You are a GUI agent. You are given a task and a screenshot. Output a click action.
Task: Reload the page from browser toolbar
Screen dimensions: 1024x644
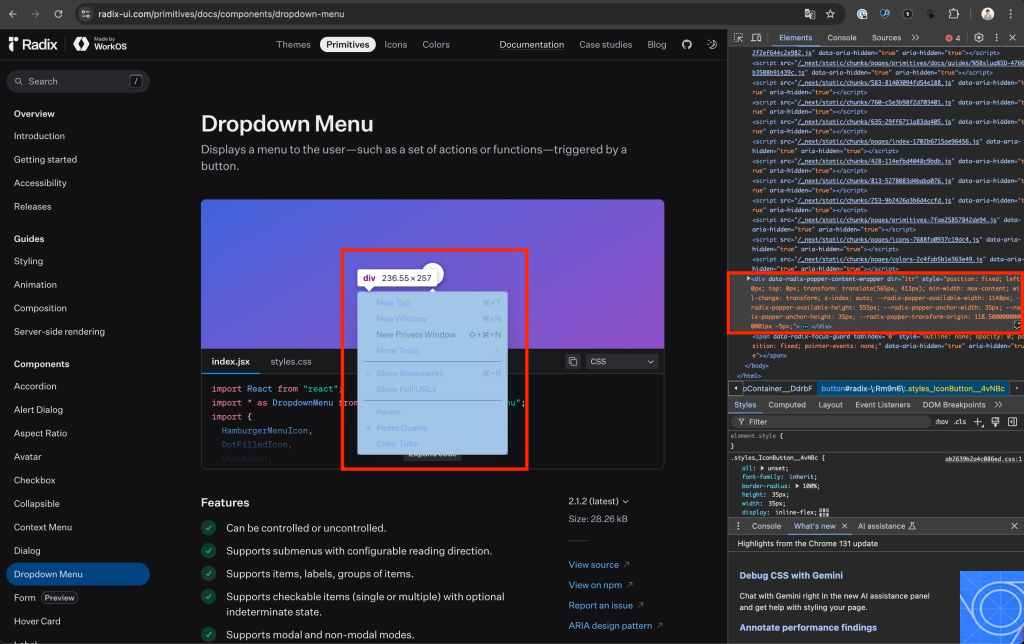tap(58, 14)
